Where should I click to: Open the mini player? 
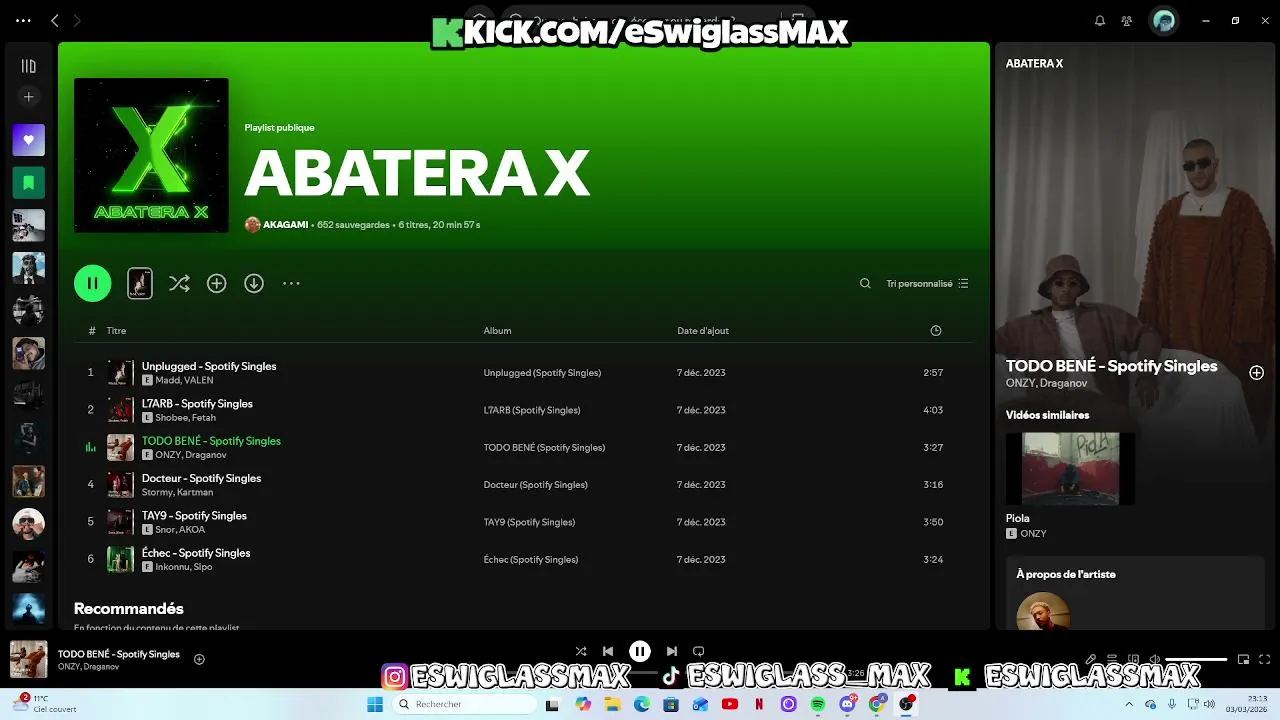point(1243,659)
